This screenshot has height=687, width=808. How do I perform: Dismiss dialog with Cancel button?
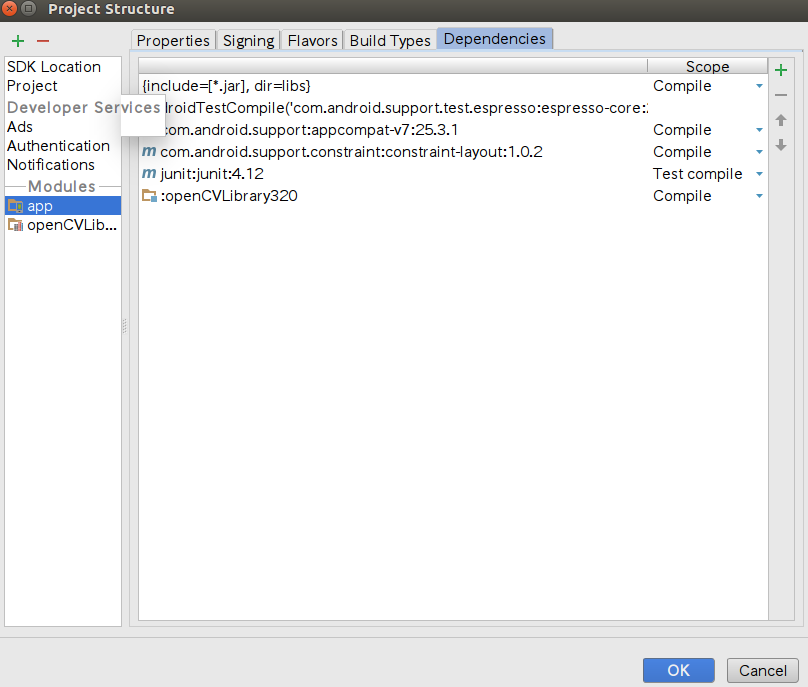click(x=763, y=670)
